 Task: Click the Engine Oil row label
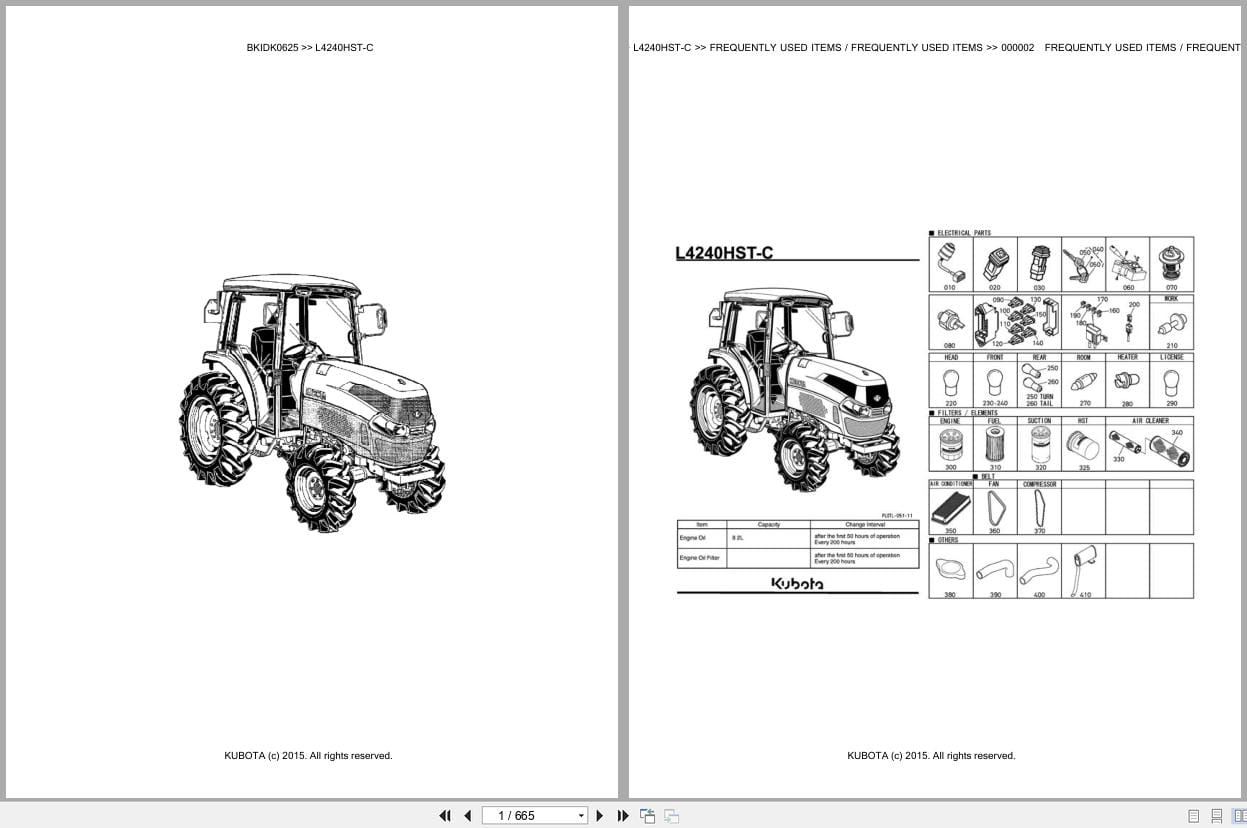click(x=694, y=538)
